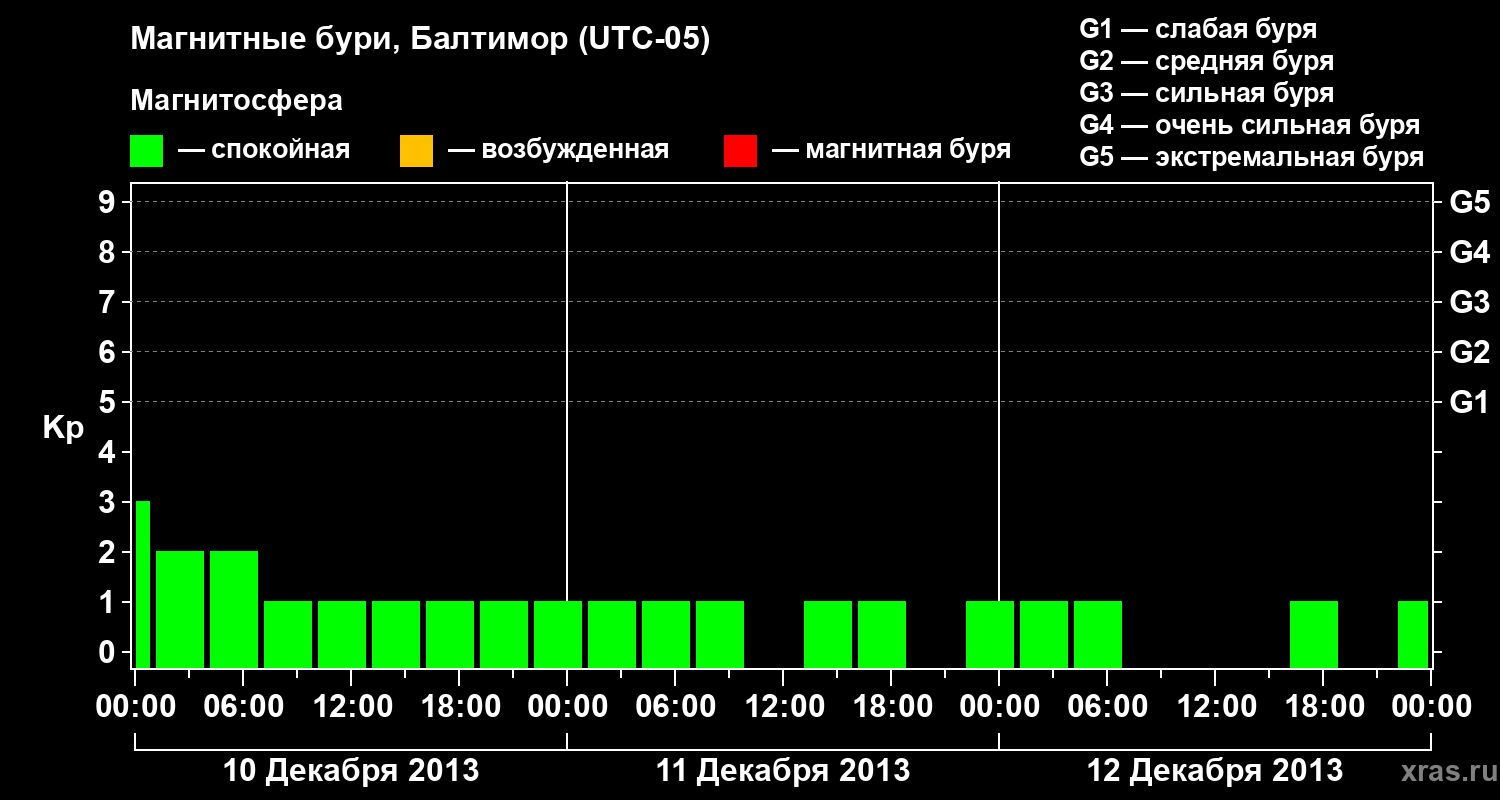The image size is (1500, 800).
Task: Click 'G5 — экстремальная буря' legend line
Action: click(x=1251, y=157)
